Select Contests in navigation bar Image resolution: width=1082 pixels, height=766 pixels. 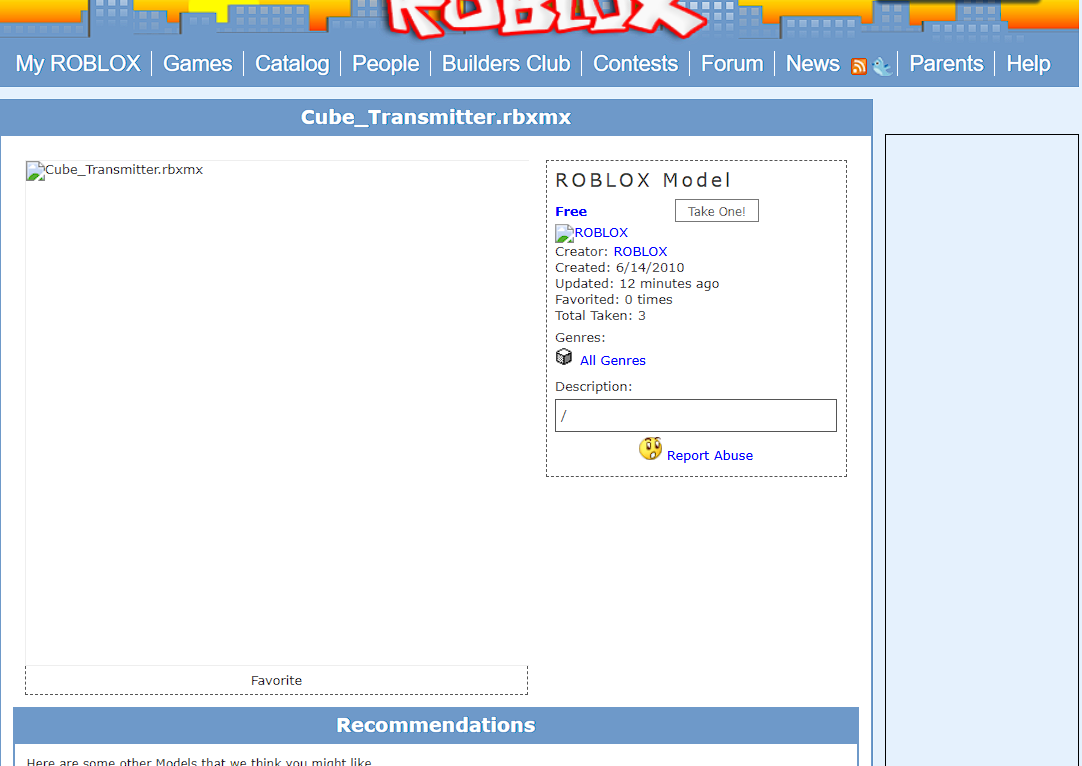coord(635,64)
